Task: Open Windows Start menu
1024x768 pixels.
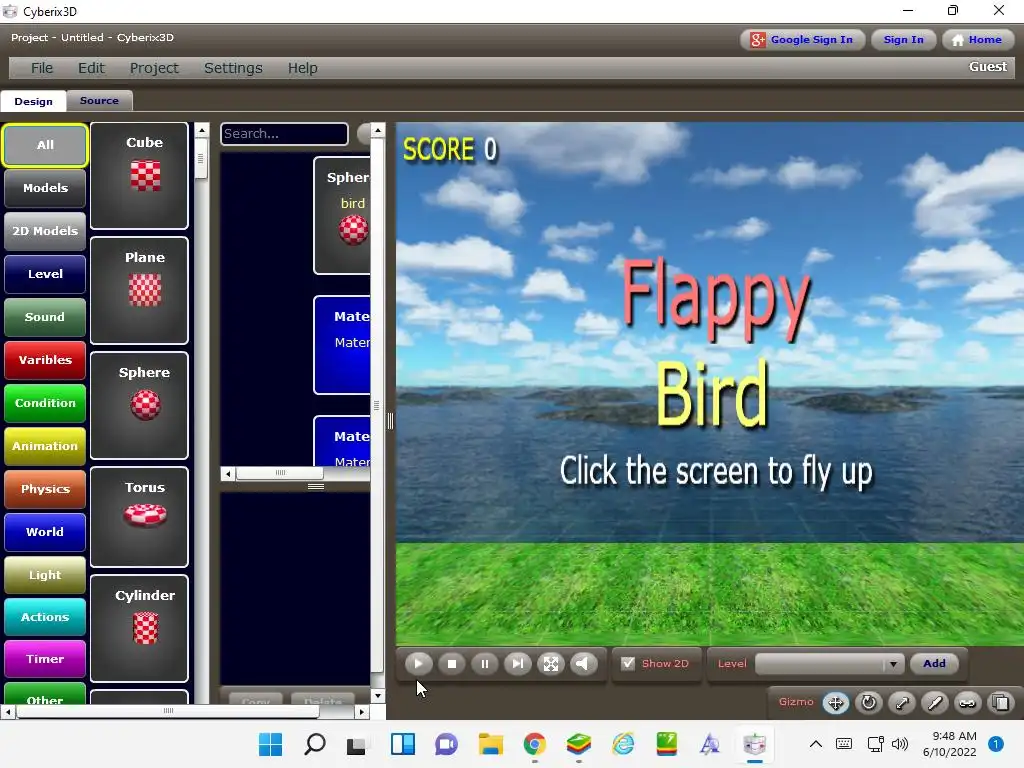Action: pos(270,744)
